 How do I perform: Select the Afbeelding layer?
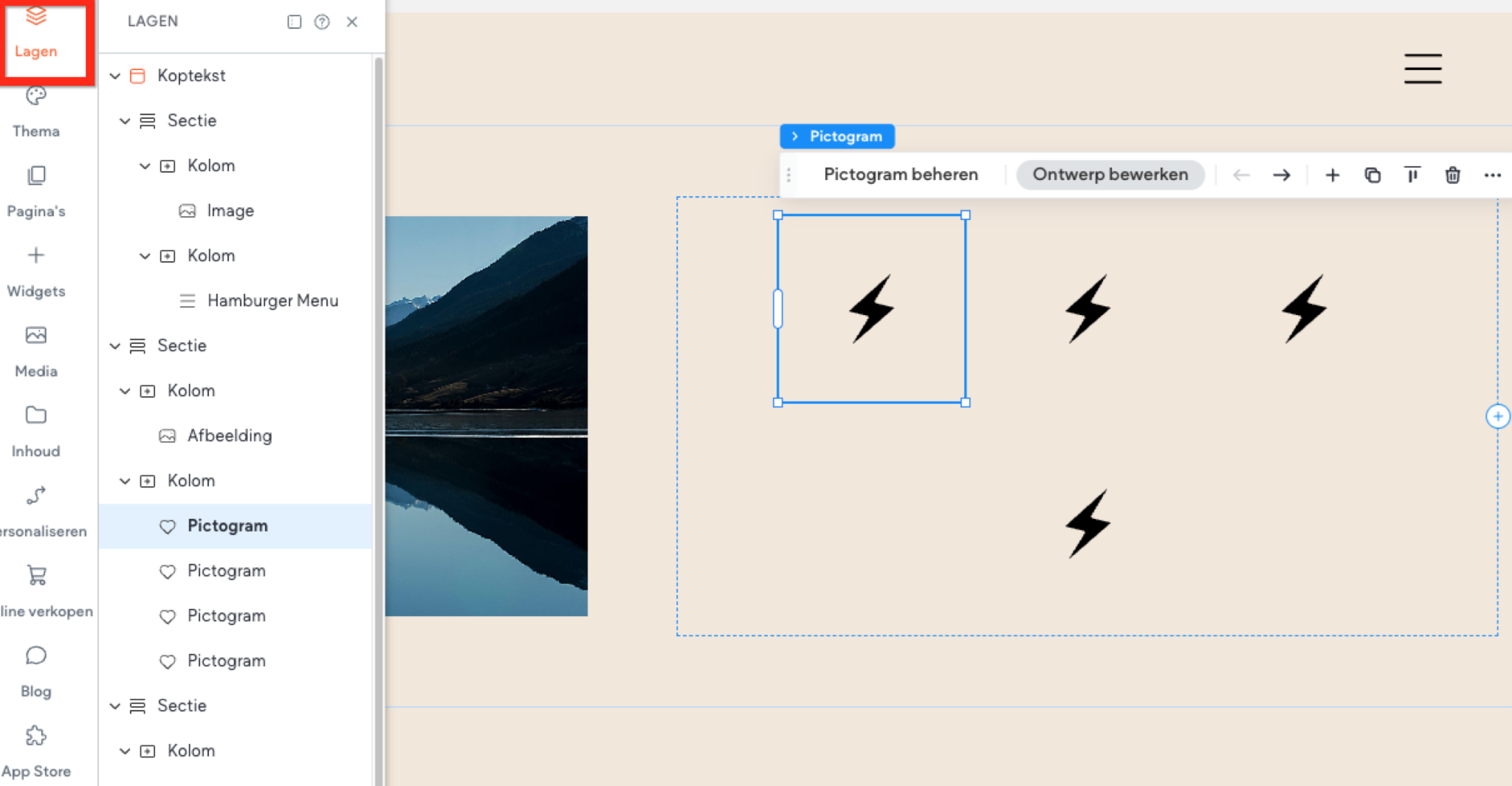[230, 435]
